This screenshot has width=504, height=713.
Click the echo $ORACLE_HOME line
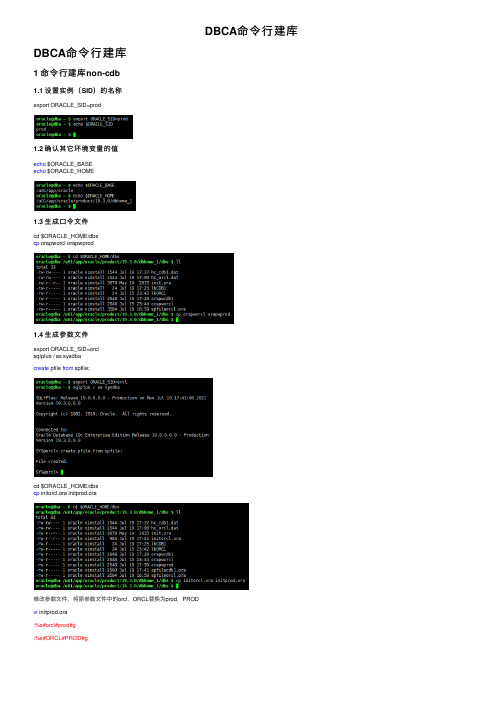(64, 171)
